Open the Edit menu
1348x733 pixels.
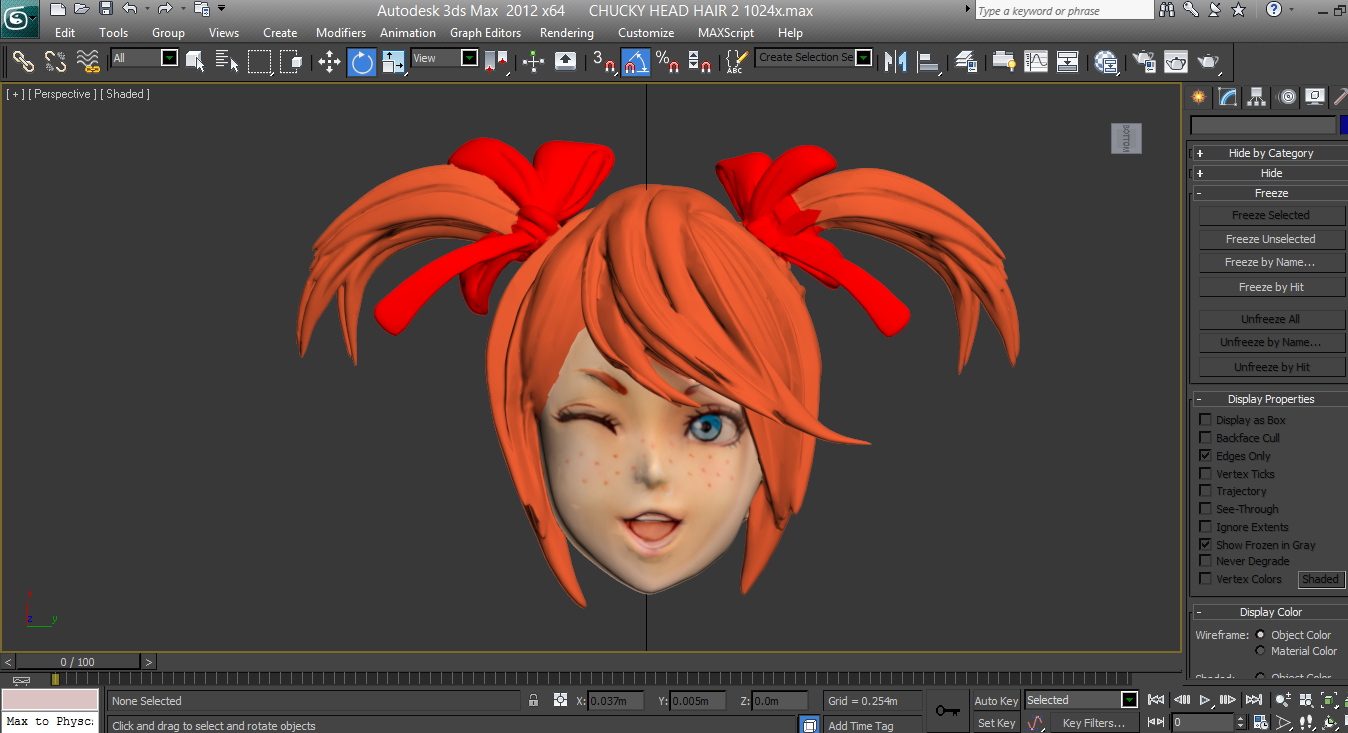[x=65, y=33]
